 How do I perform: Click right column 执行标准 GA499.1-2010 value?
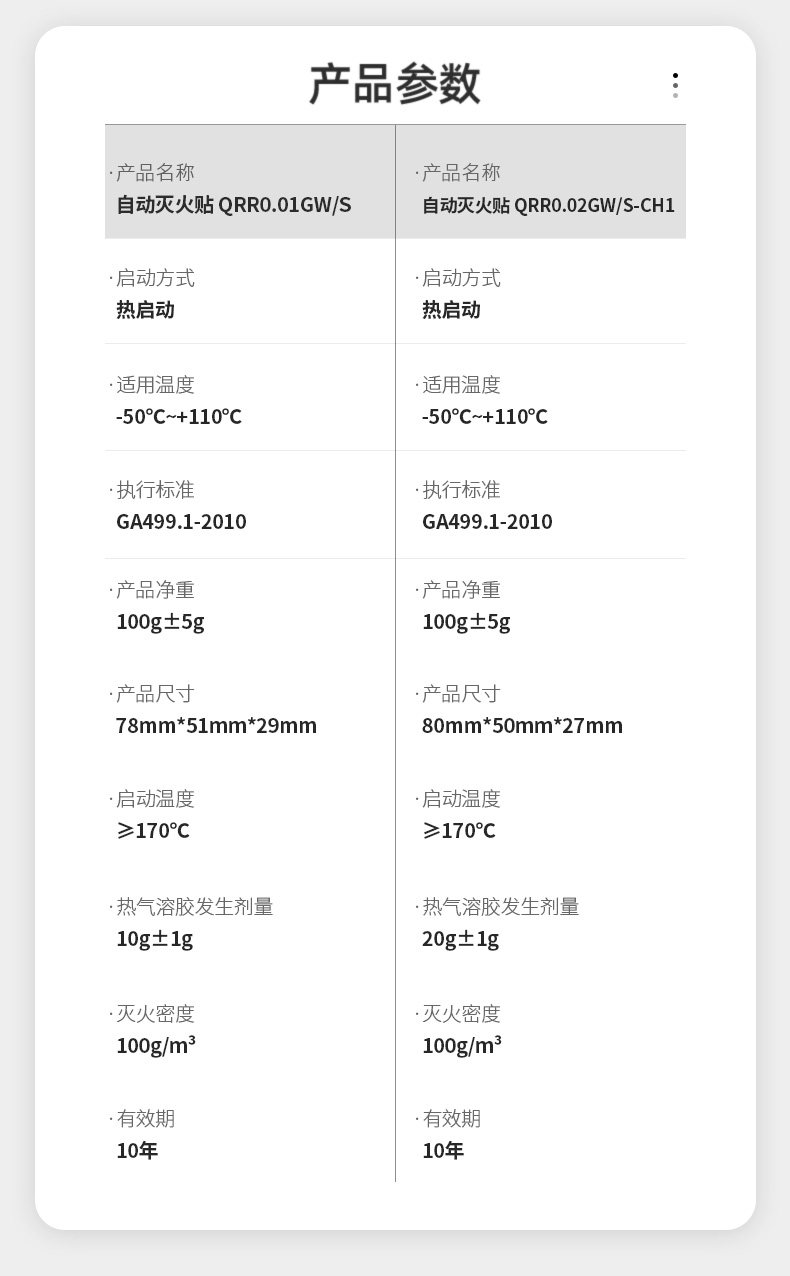coord(487,522)
